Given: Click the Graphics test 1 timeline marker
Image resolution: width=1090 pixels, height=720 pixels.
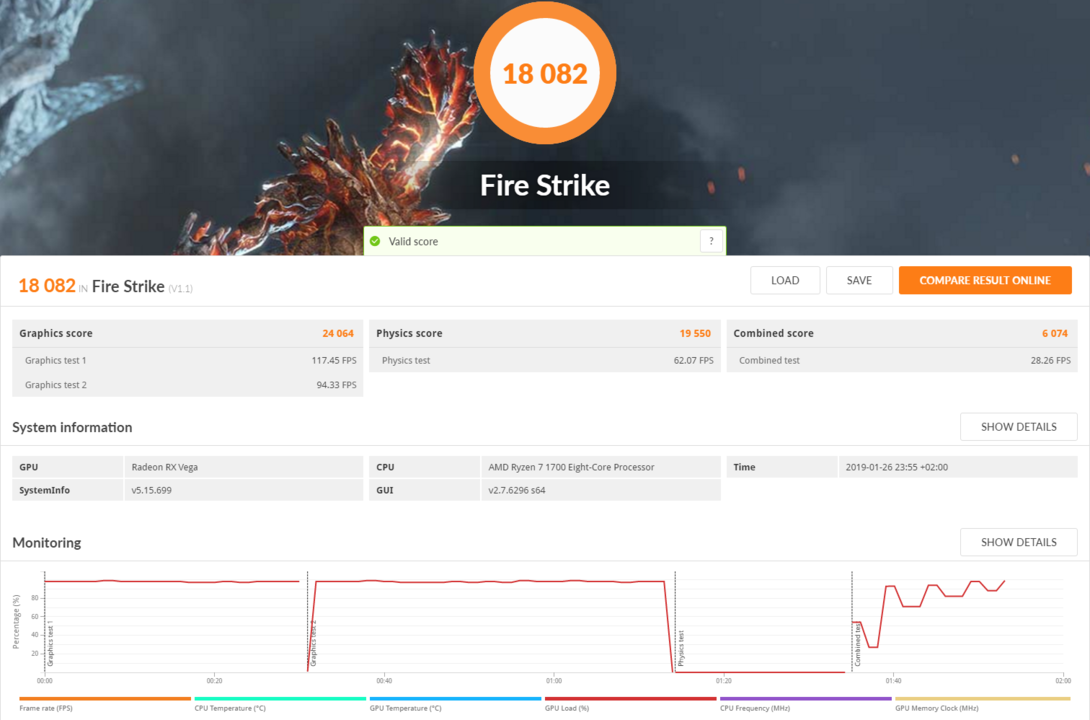Looking at the screenshot, I should 50,644.
